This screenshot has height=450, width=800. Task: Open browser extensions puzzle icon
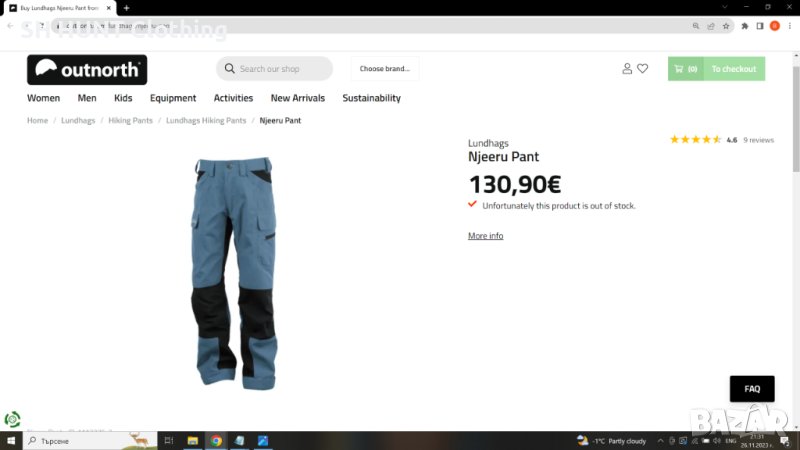tap(744, 26)
